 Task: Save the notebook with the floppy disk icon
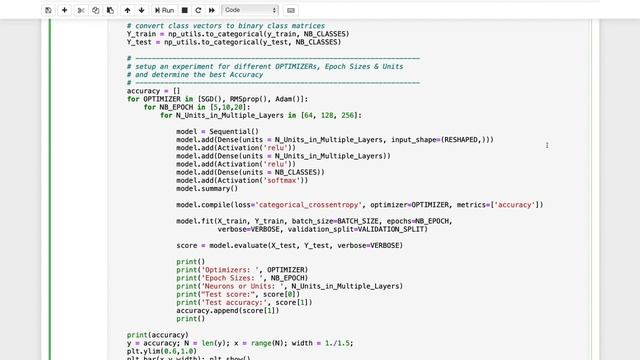48,10
